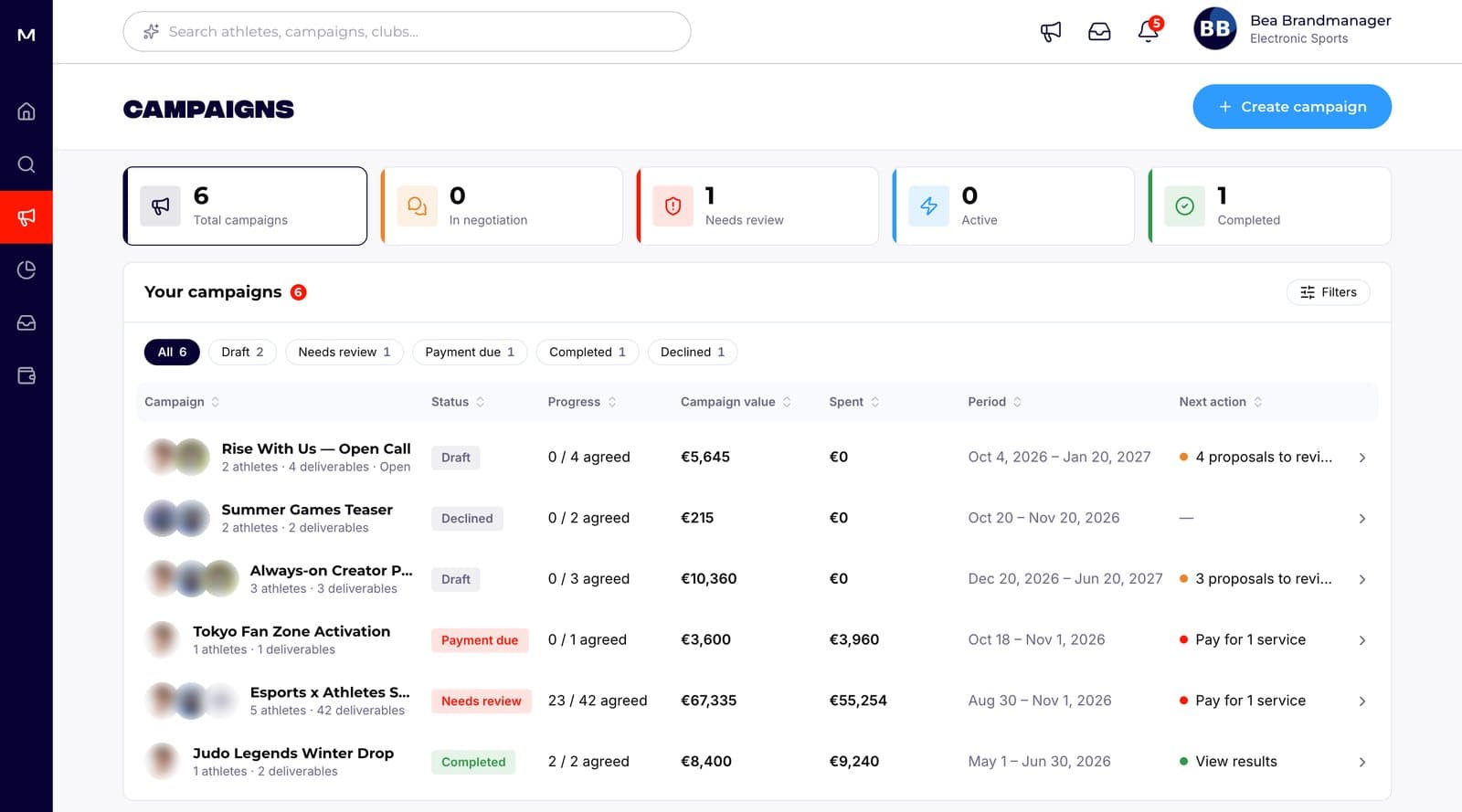Sort by Campaign value column header
1462x812 pixels.
point(736,402)
